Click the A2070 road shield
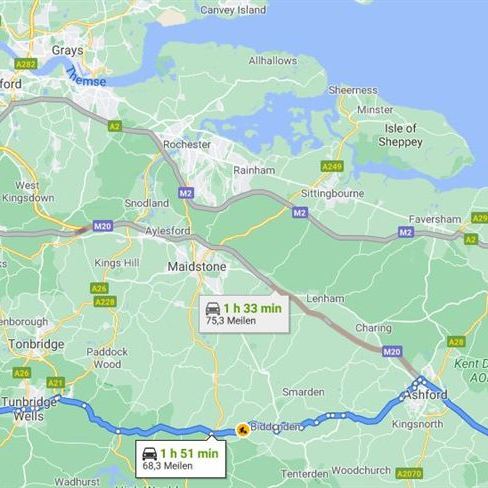 tap(409, 473)
